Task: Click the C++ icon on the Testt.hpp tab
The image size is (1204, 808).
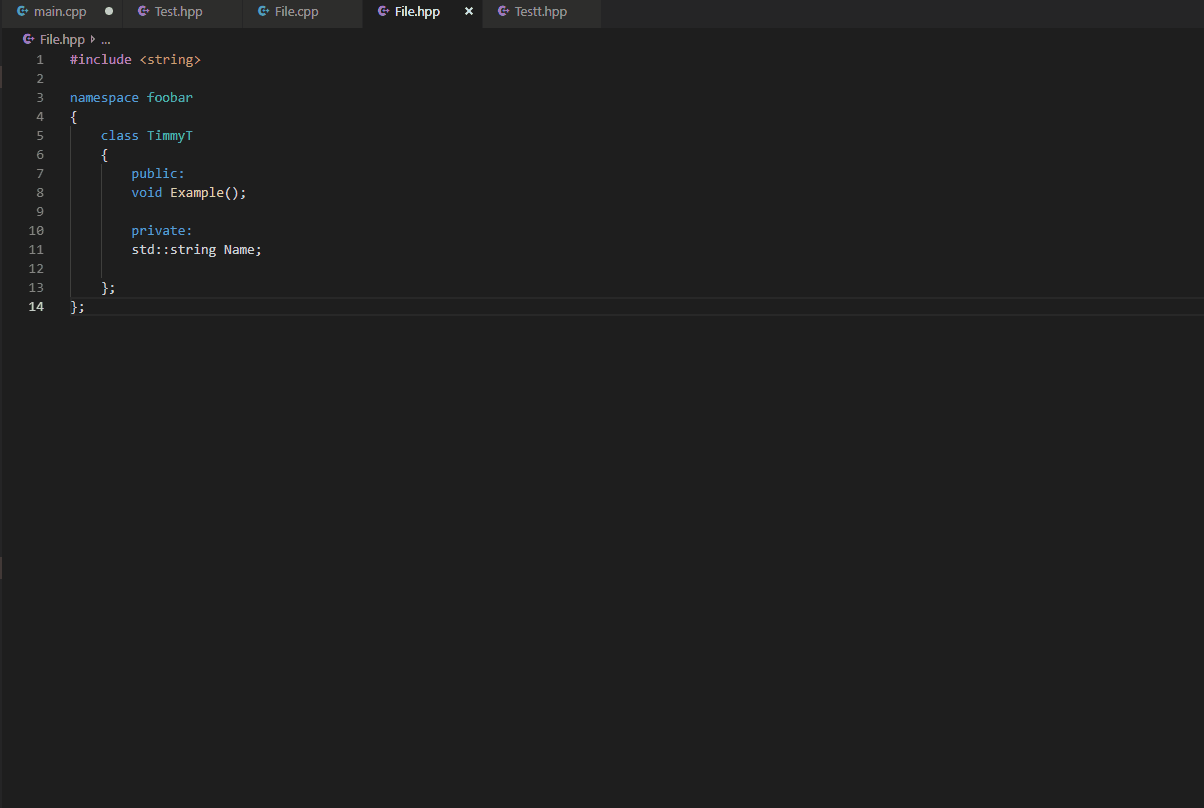Action: click(502, 12)
